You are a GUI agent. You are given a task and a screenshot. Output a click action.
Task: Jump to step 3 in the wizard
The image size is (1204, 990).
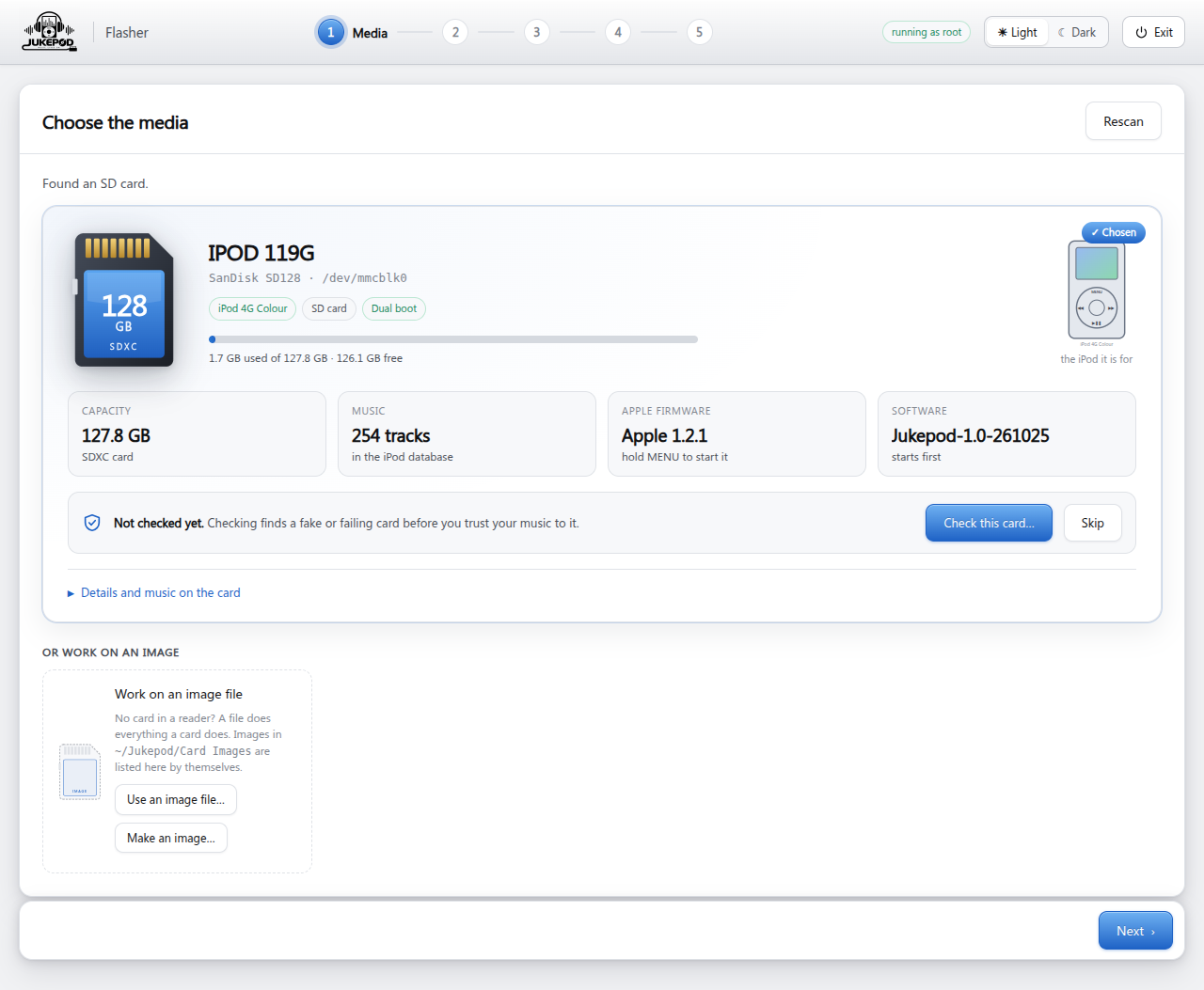tap(537, 32)
